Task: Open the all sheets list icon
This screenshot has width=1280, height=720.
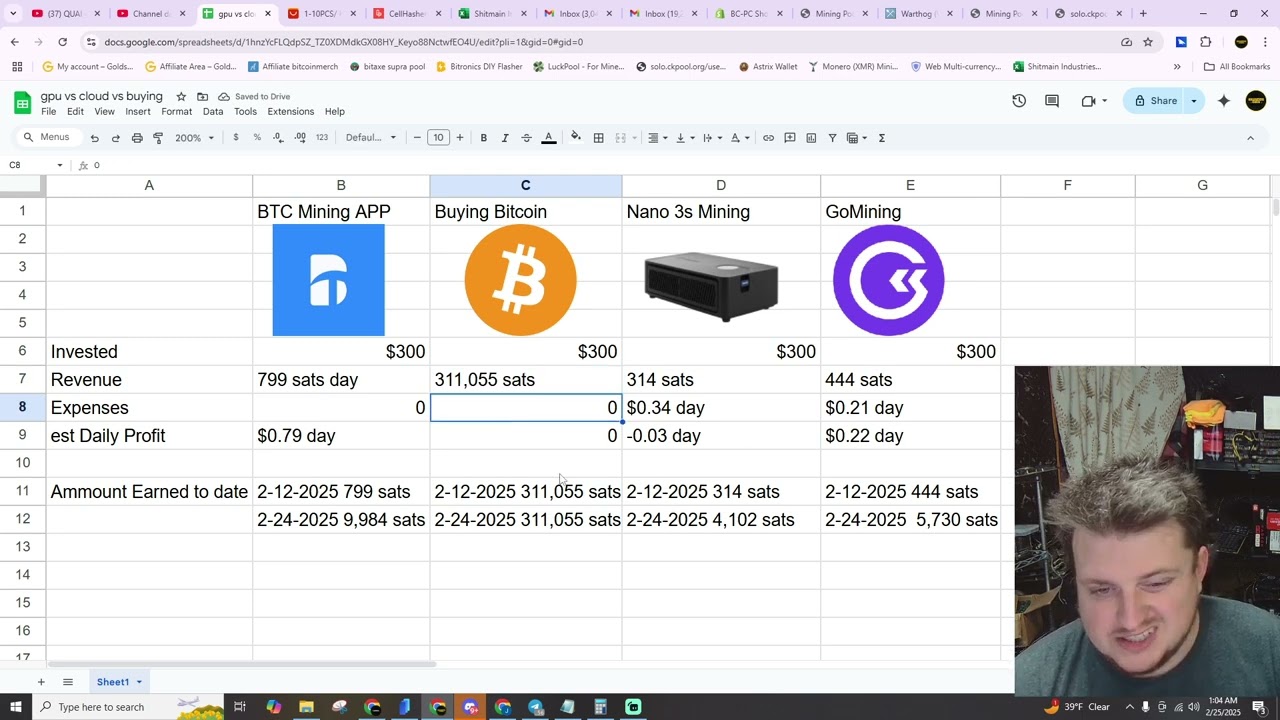Action: (x=68, y=682)
